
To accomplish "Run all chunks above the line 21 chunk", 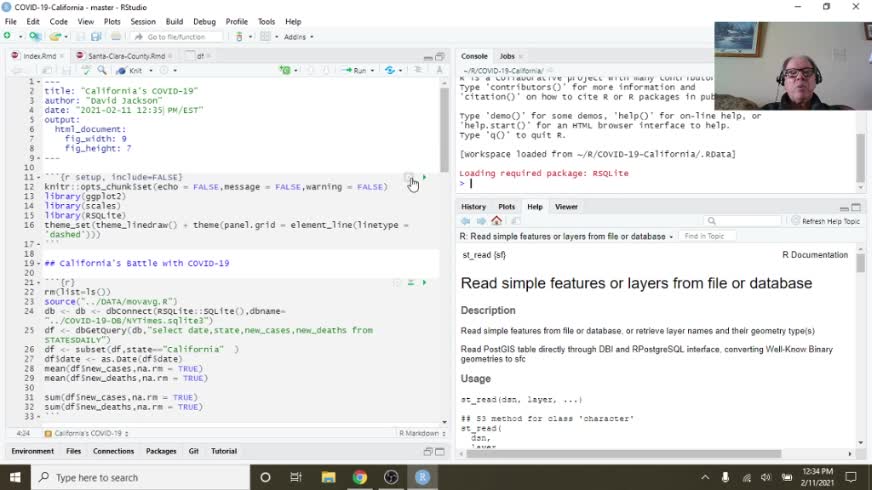I will tap(411, 283).
